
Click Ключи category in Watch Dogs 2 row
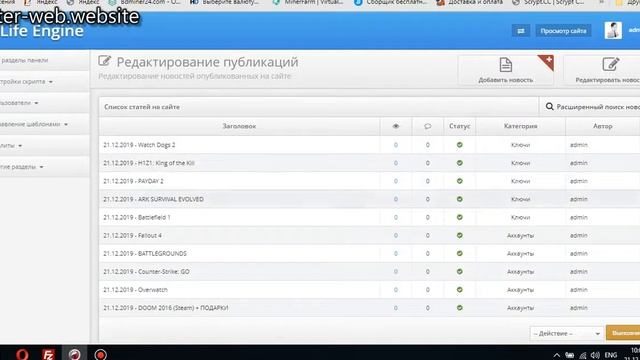[x=520, y=145]
